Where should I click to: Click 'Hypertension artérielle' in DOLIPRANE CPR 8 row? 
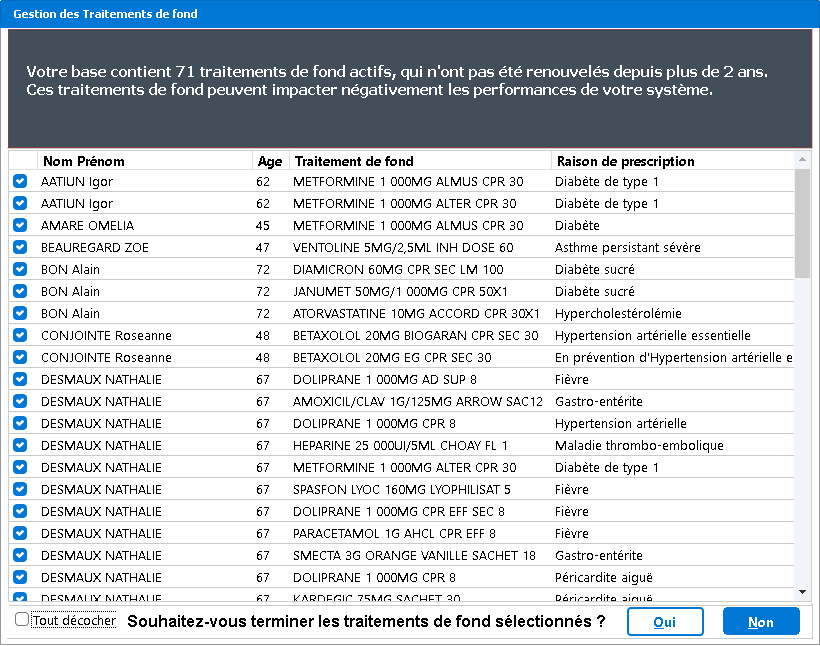pos(621,423)
